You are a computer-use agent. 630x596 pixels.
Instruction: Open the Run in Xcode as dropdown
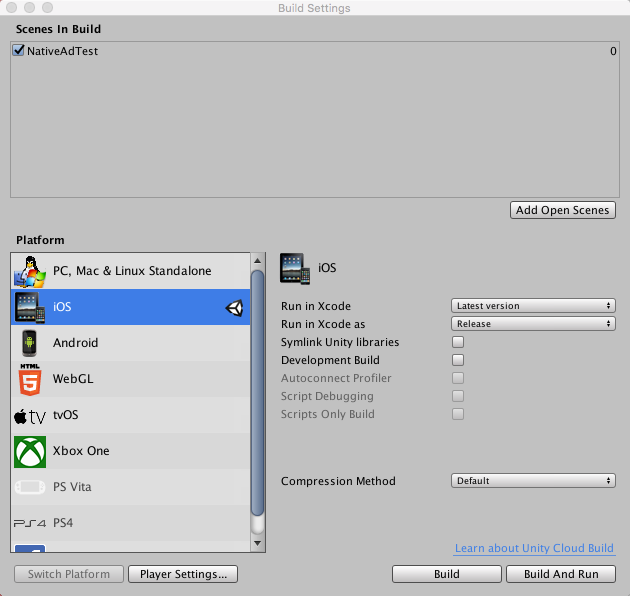[533, 324]
